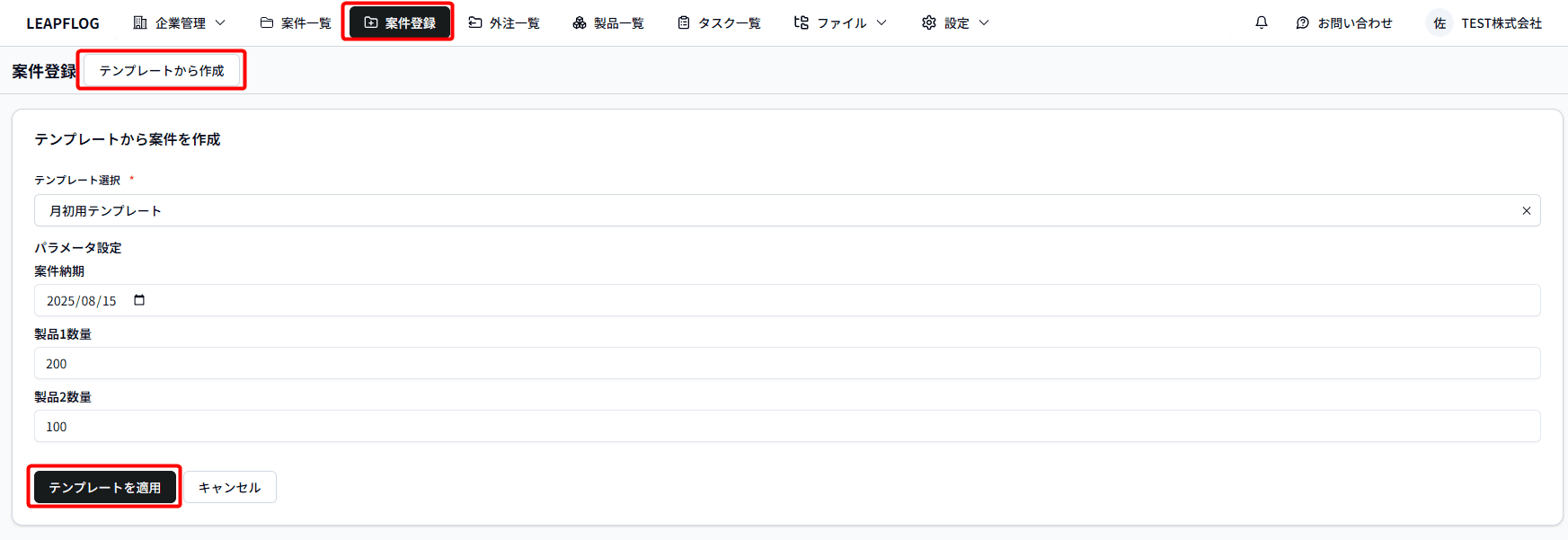Image resolution: width=1568 pixels, height=540 pixels.
Task: Clear the selected 月初用テンプレート with X icon
Action: (1526, 211)
